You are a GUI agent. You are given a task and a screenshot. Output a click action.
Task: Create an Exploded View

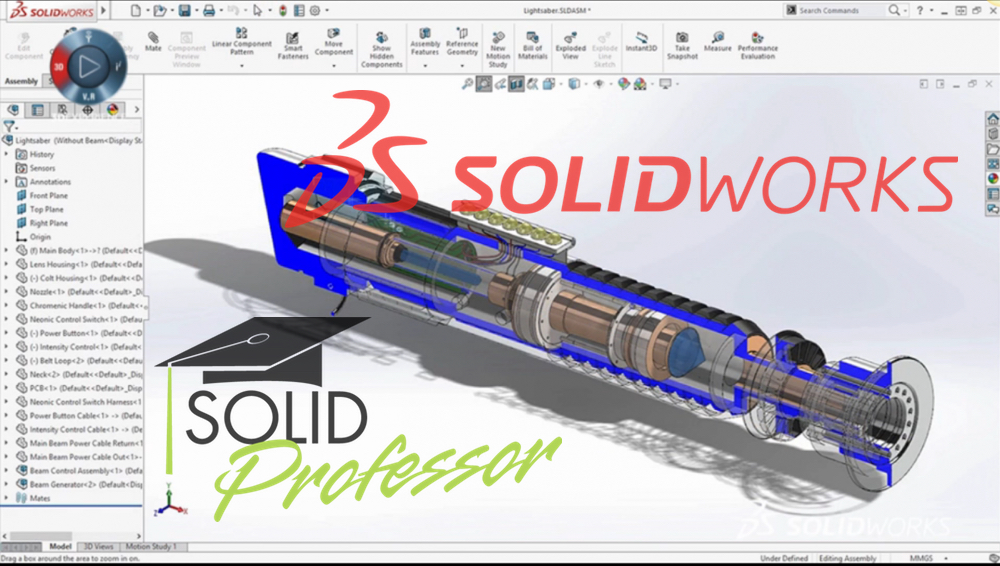[570, 45]
